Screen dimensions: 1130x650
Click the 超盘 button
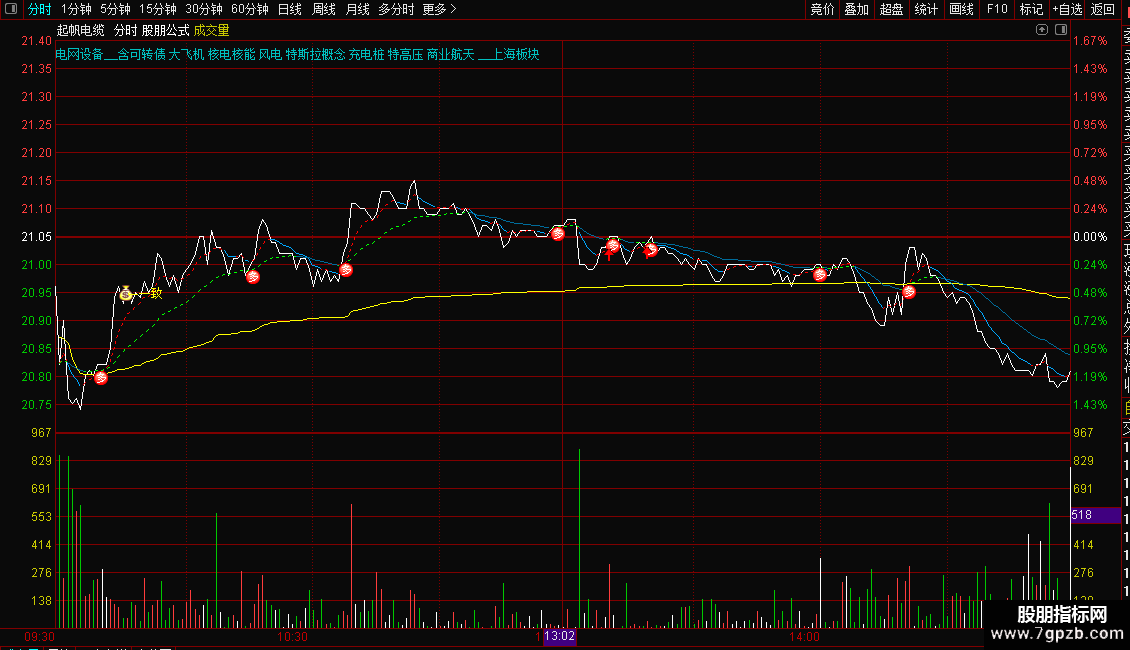(x=891, y=9)
